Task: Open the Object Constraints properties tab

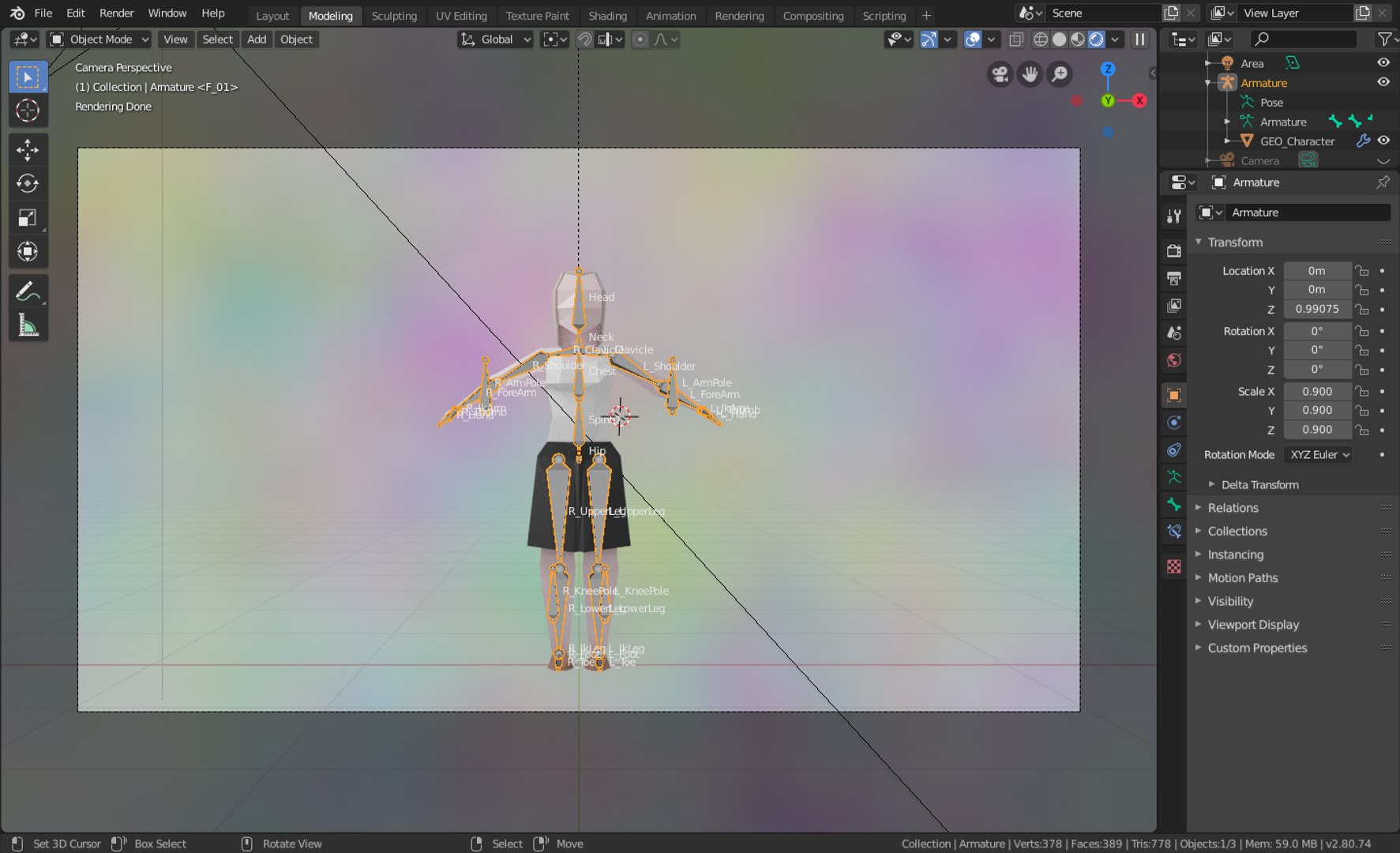Action: pos(1174,449)
